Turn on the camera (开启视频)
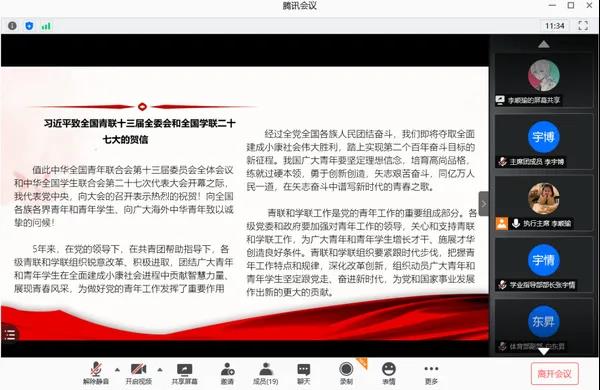This screenshot has height=390, width=600. 139,373
